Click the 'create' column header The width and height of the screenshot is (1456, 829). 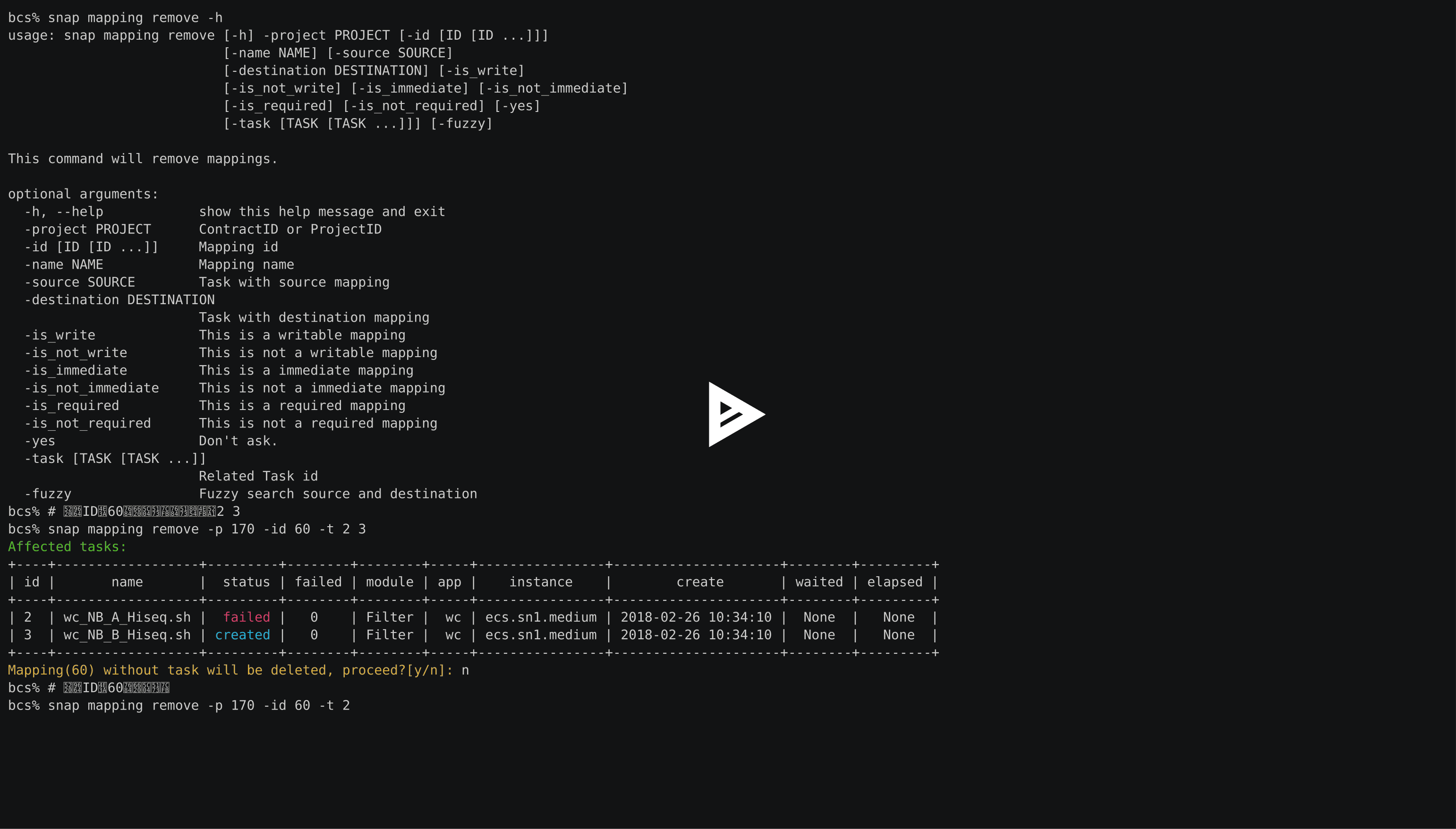[700, 582]
